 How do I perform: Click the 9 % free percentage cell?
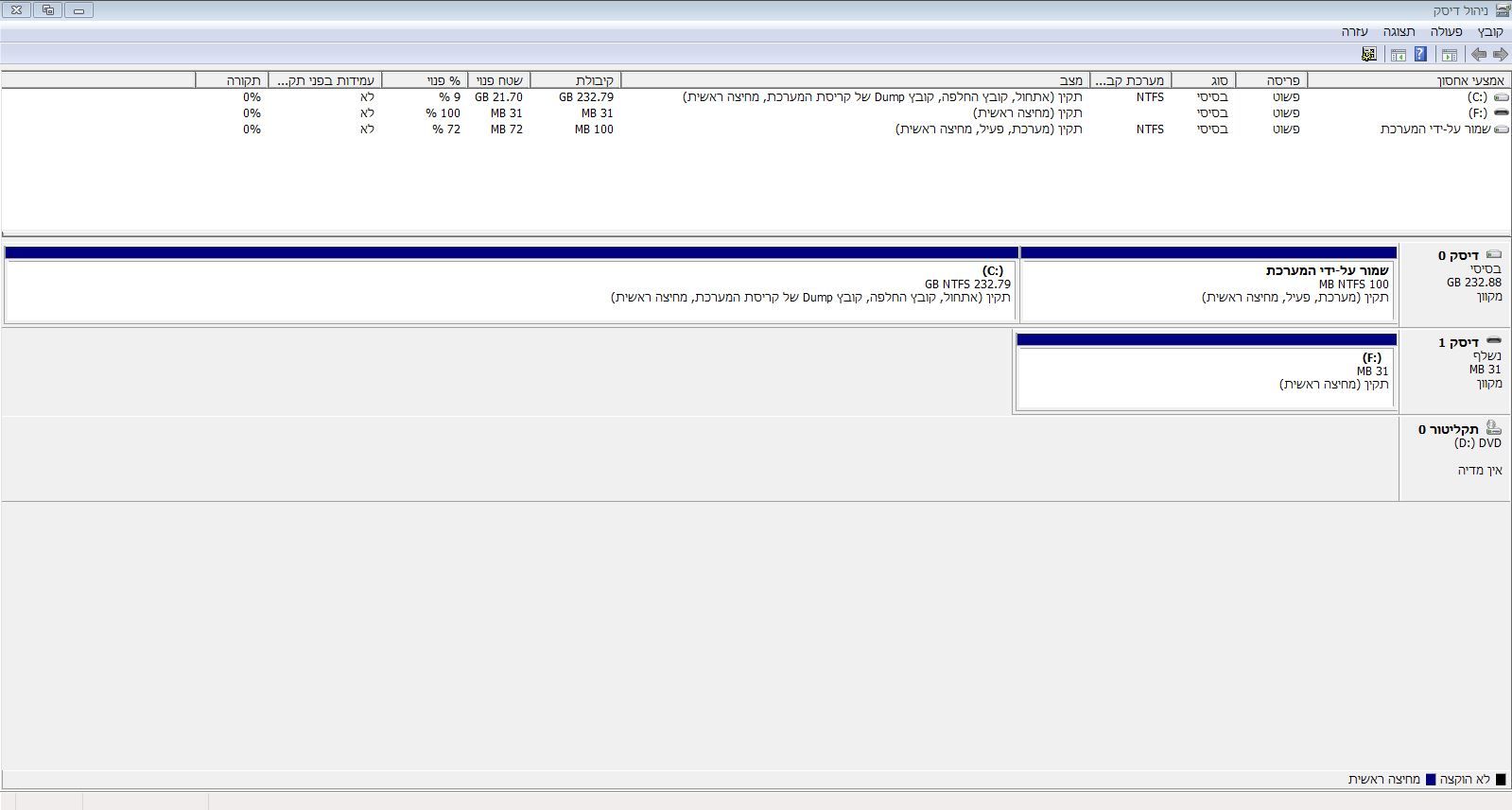click(x=450, y=97)
